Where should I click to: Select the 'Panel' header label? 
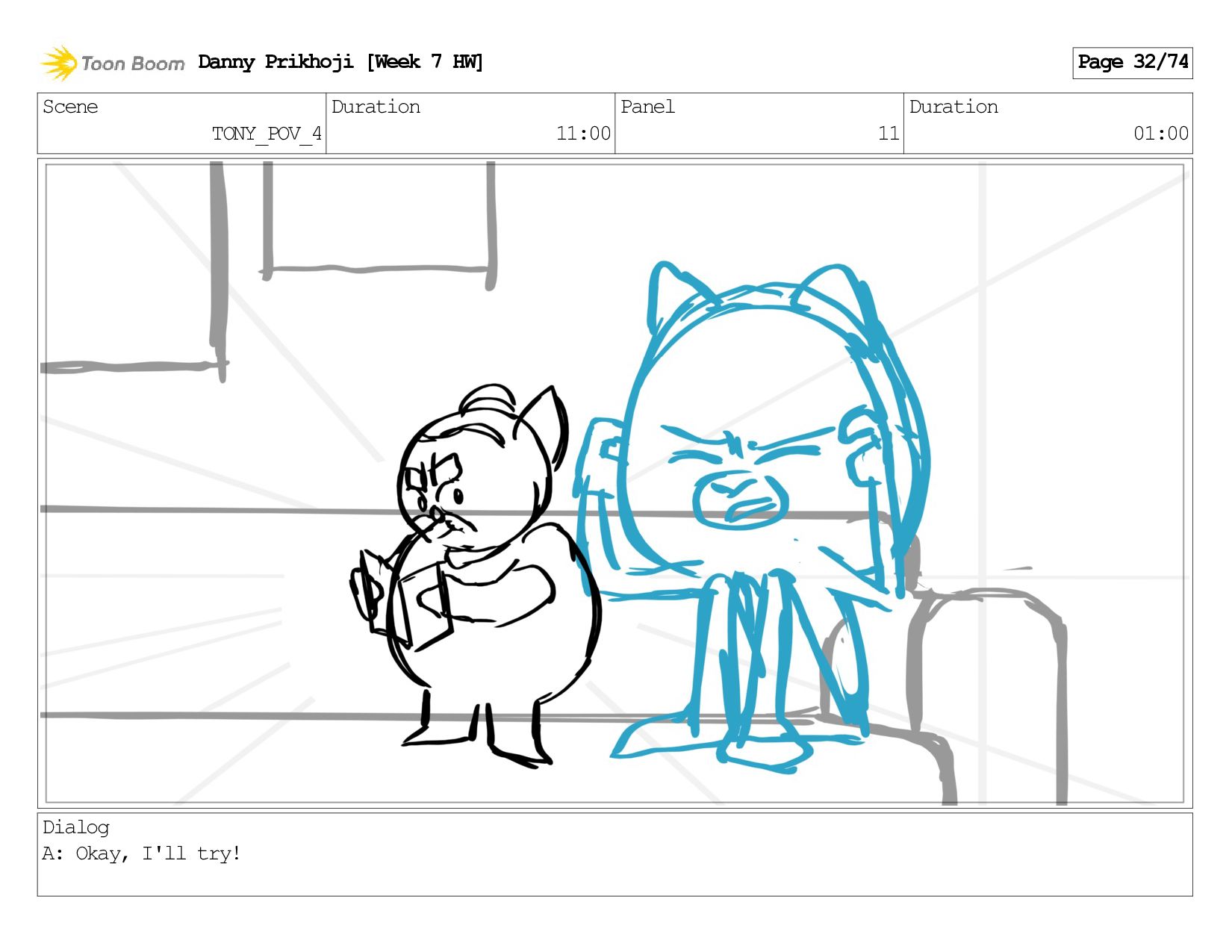[x=647, y=107]
